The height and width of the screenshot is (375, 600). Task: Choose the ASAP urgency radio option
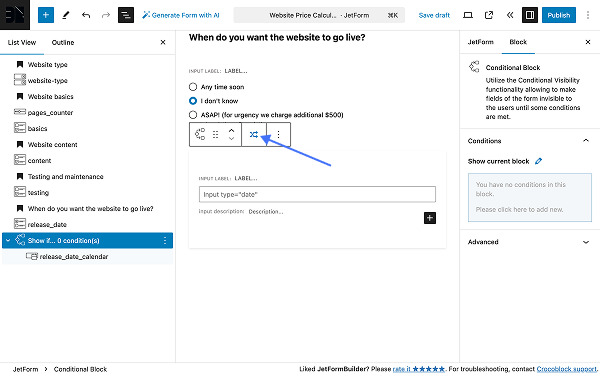pos(193,115)
